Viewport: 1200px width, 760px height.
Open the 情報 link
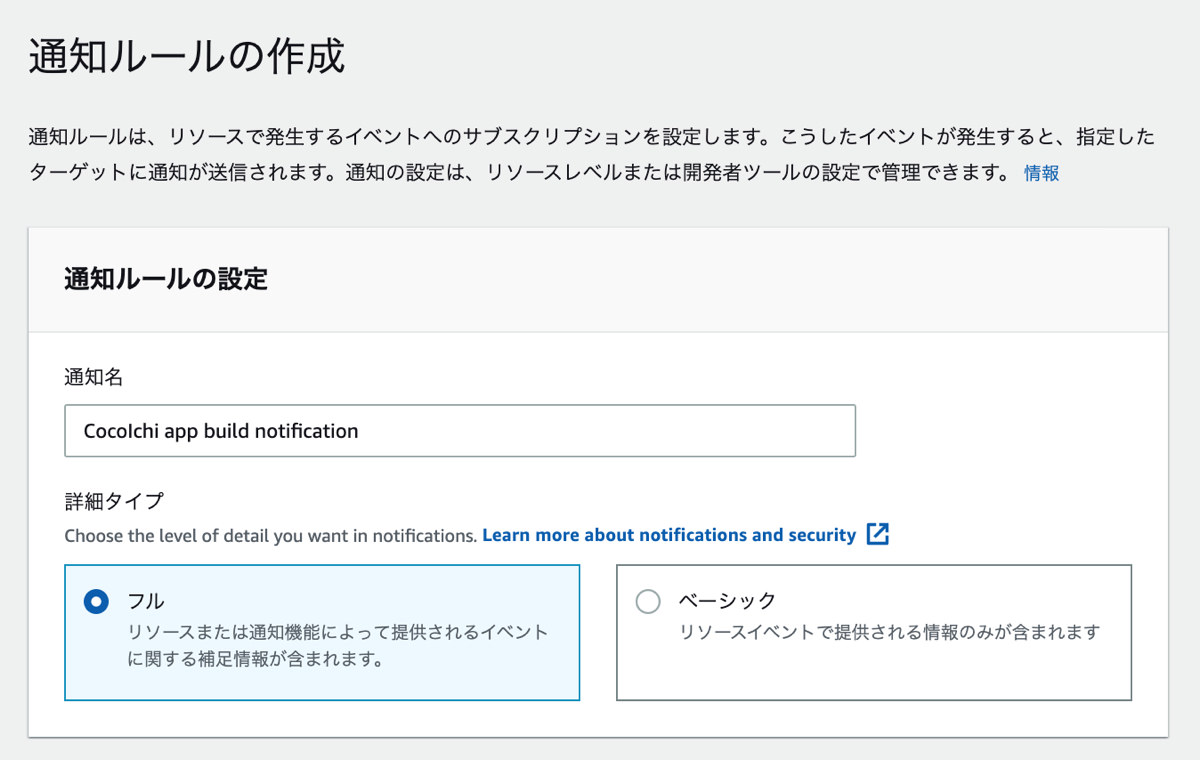1041,172
